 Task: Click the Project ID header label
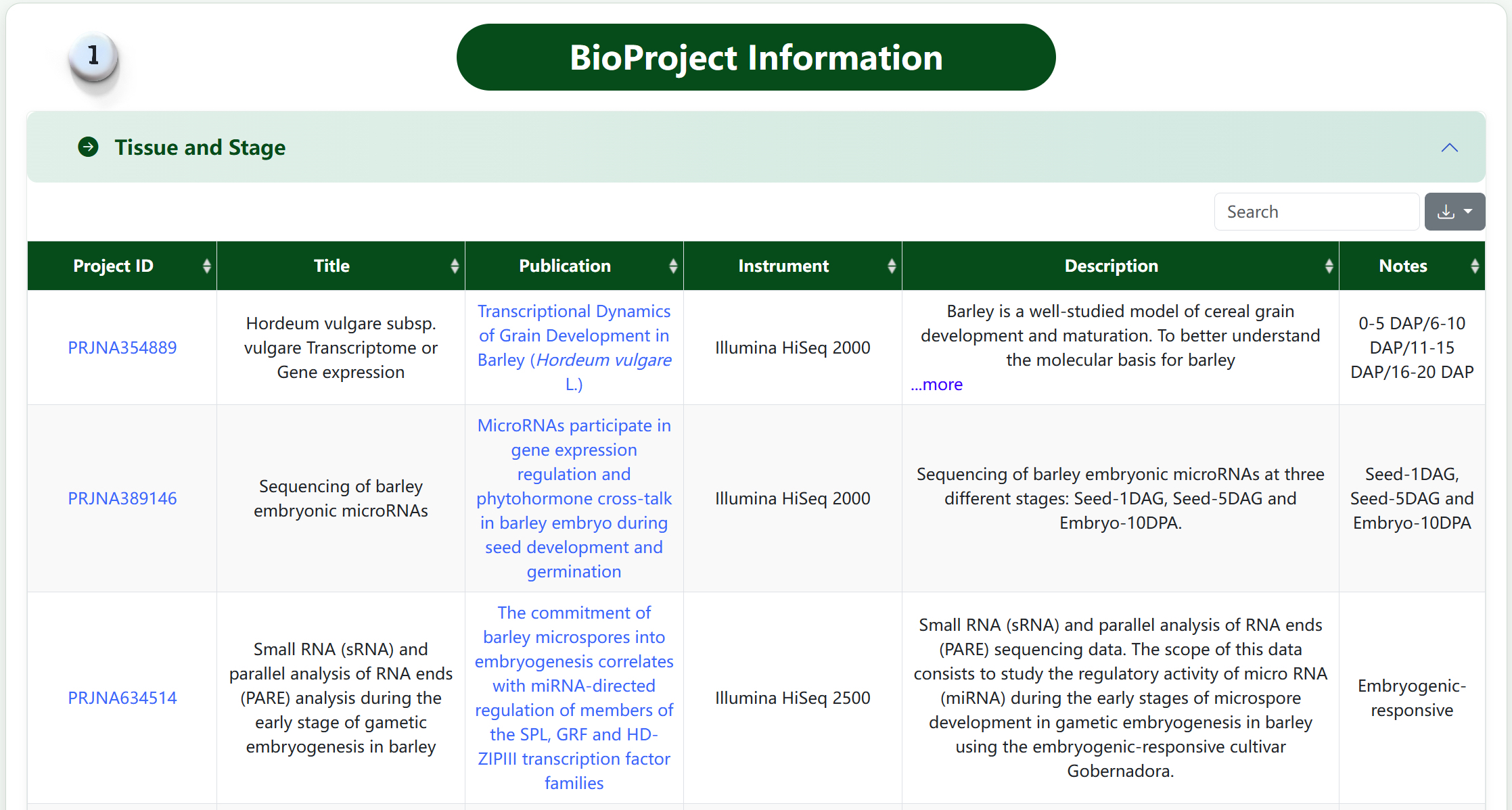pyautogui.click(x=113, y=266)
